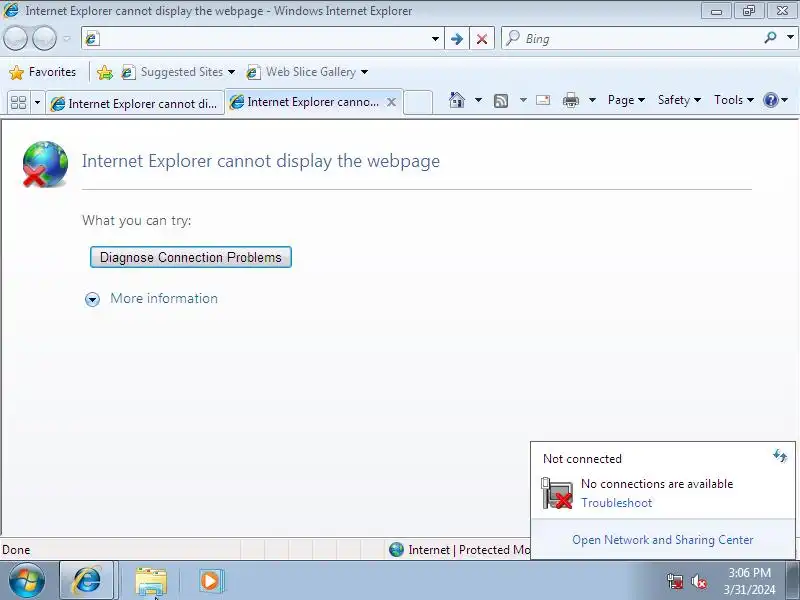Open the Safety menu
This screenshot has height=600, width=800.
coord(679,100)
